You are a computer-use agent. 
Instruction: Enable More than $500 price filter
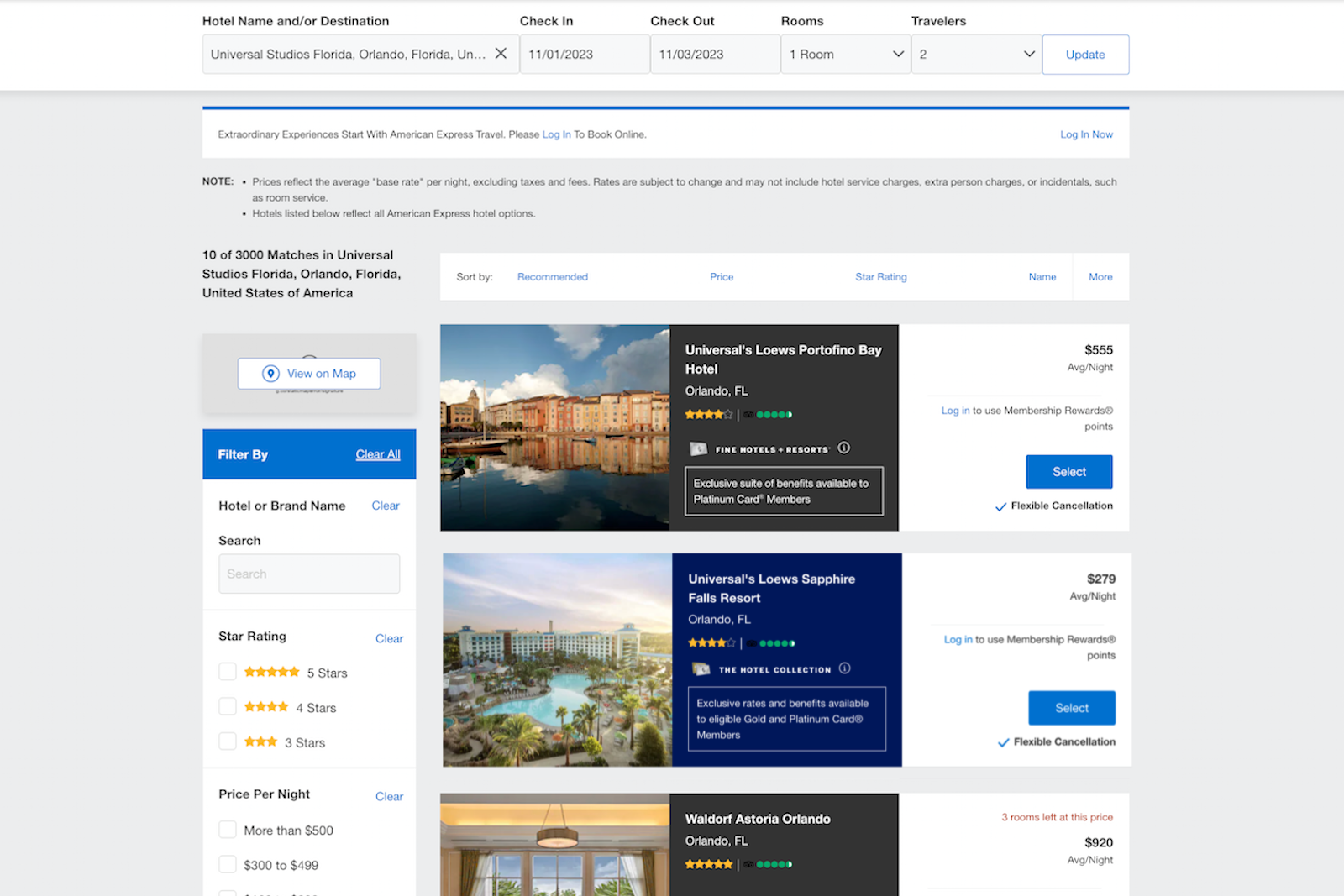coord(228,830)
